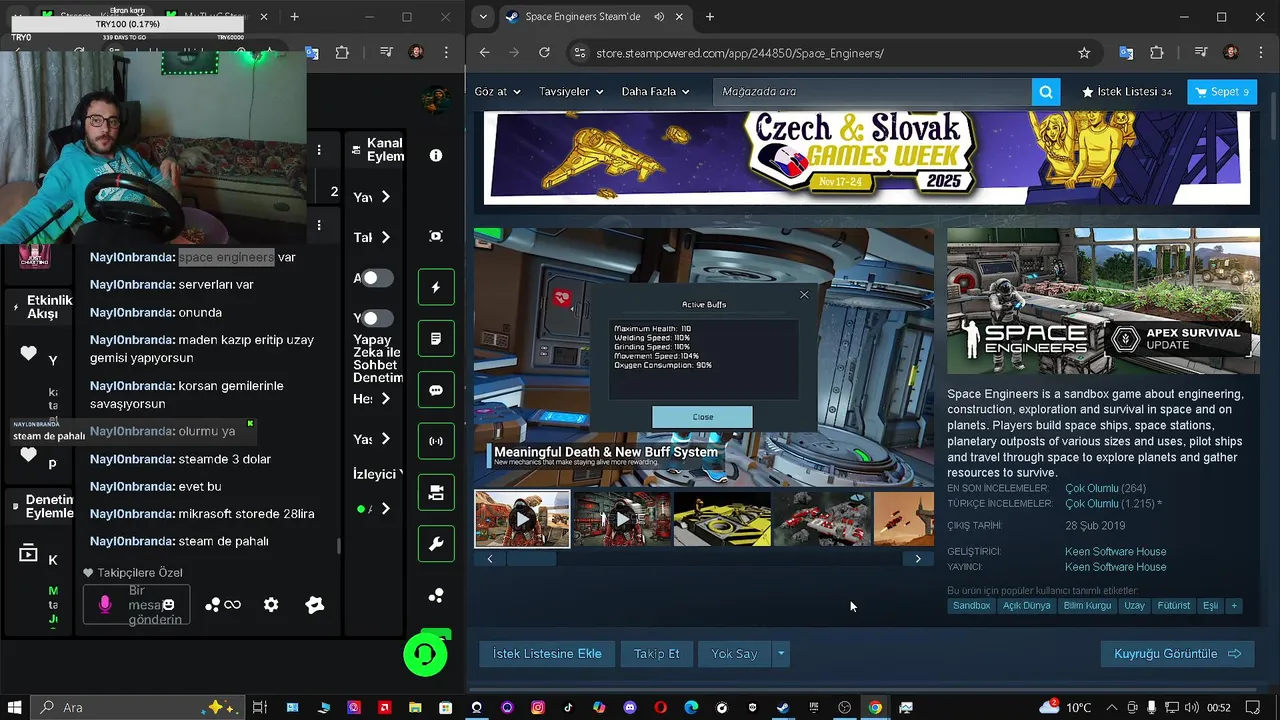
Task: Open Çok Olumlu (1.215) Turkish reviews link
Action: pos(1113,504)
